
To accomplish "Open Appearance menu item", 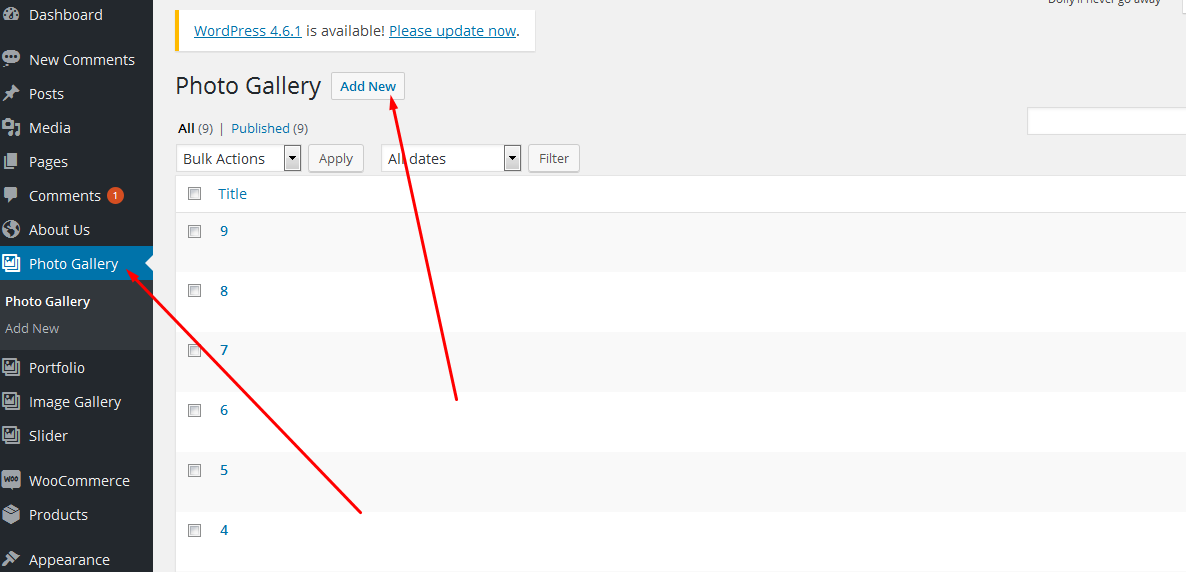I will pyautogui.click(x=70, y=560).
